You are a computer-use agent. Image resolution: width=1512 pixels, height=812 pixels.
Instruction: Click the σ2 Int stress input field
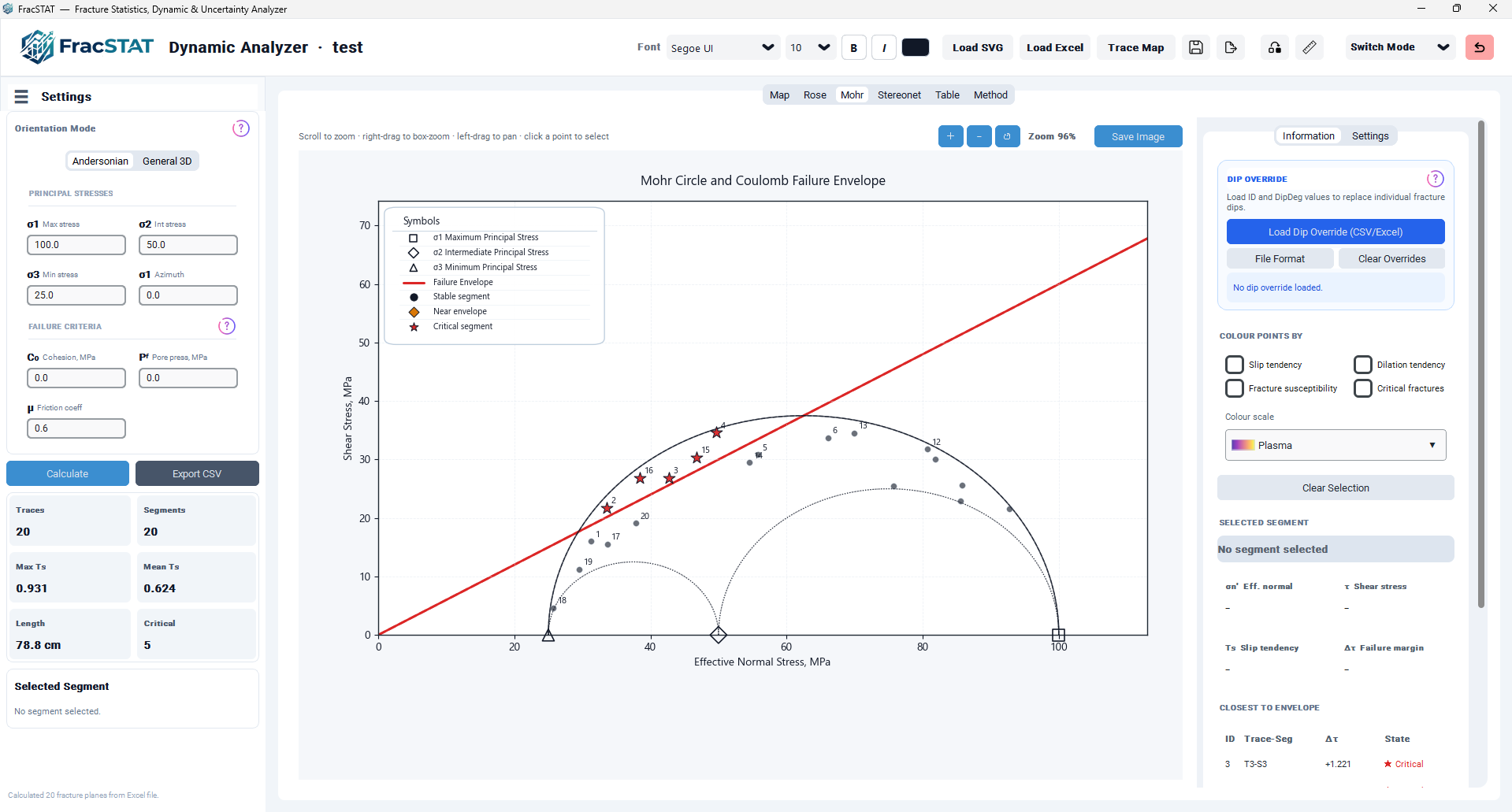coord(188,245)
